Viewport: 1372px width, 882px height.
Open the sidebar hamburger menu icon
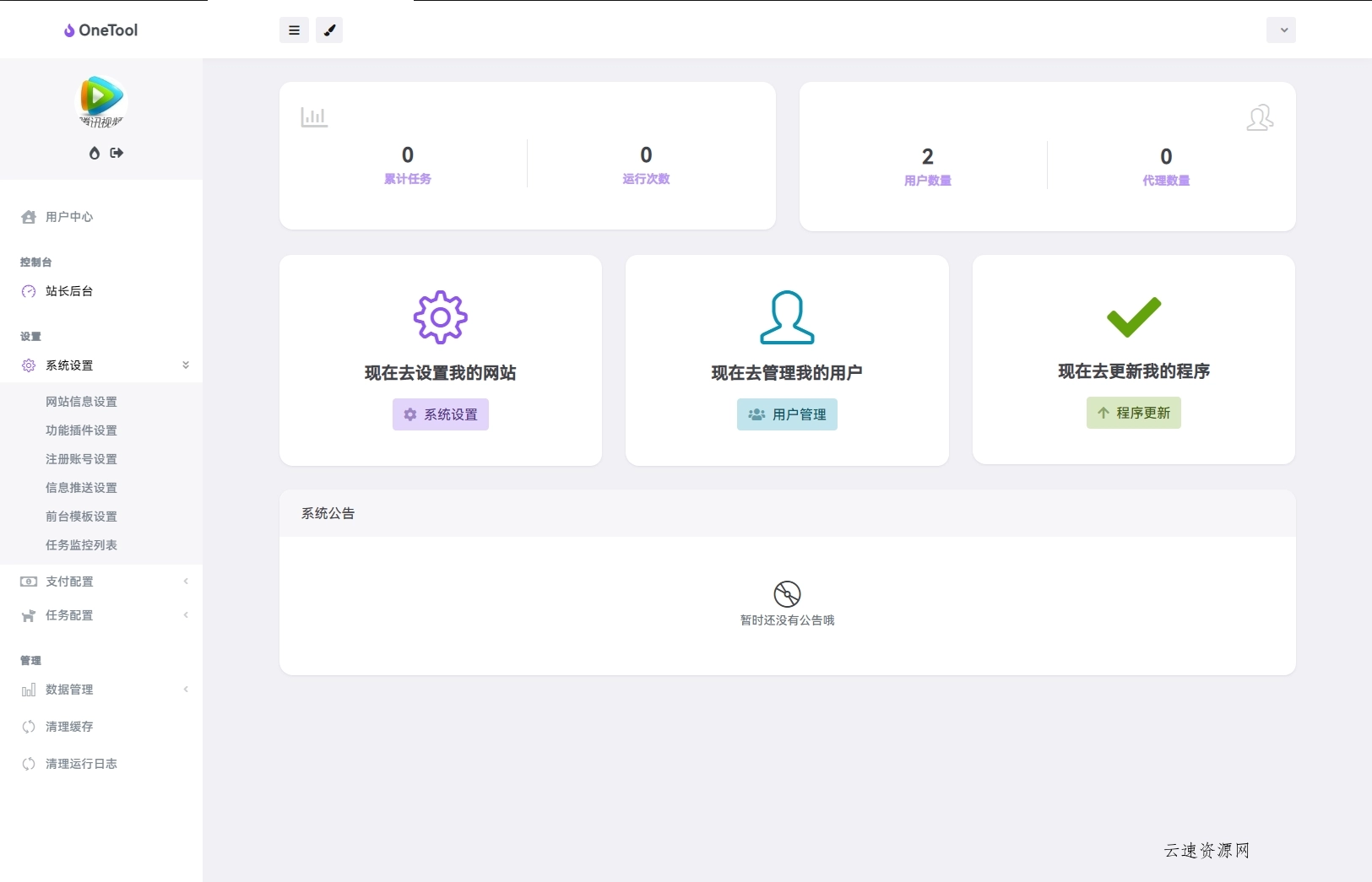(294, 30)
